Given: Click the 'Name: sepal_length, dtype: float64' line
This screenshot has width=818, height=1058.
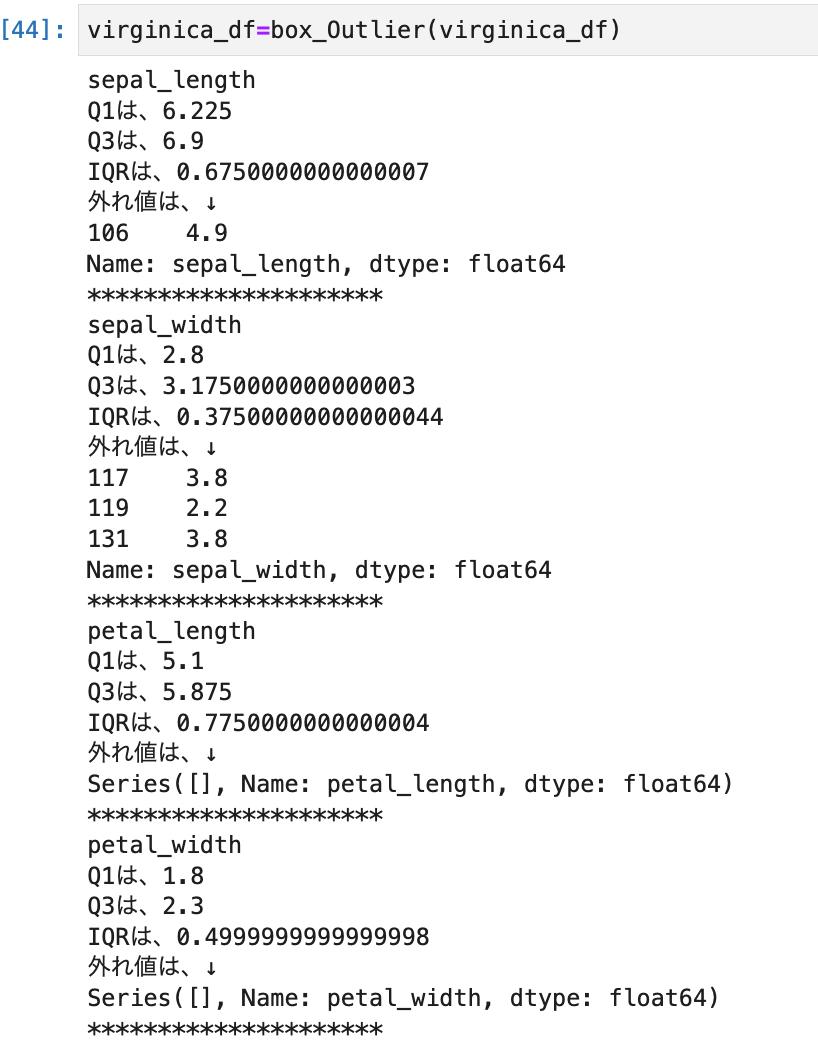Looking at the screenshot, I should (326, 264).
